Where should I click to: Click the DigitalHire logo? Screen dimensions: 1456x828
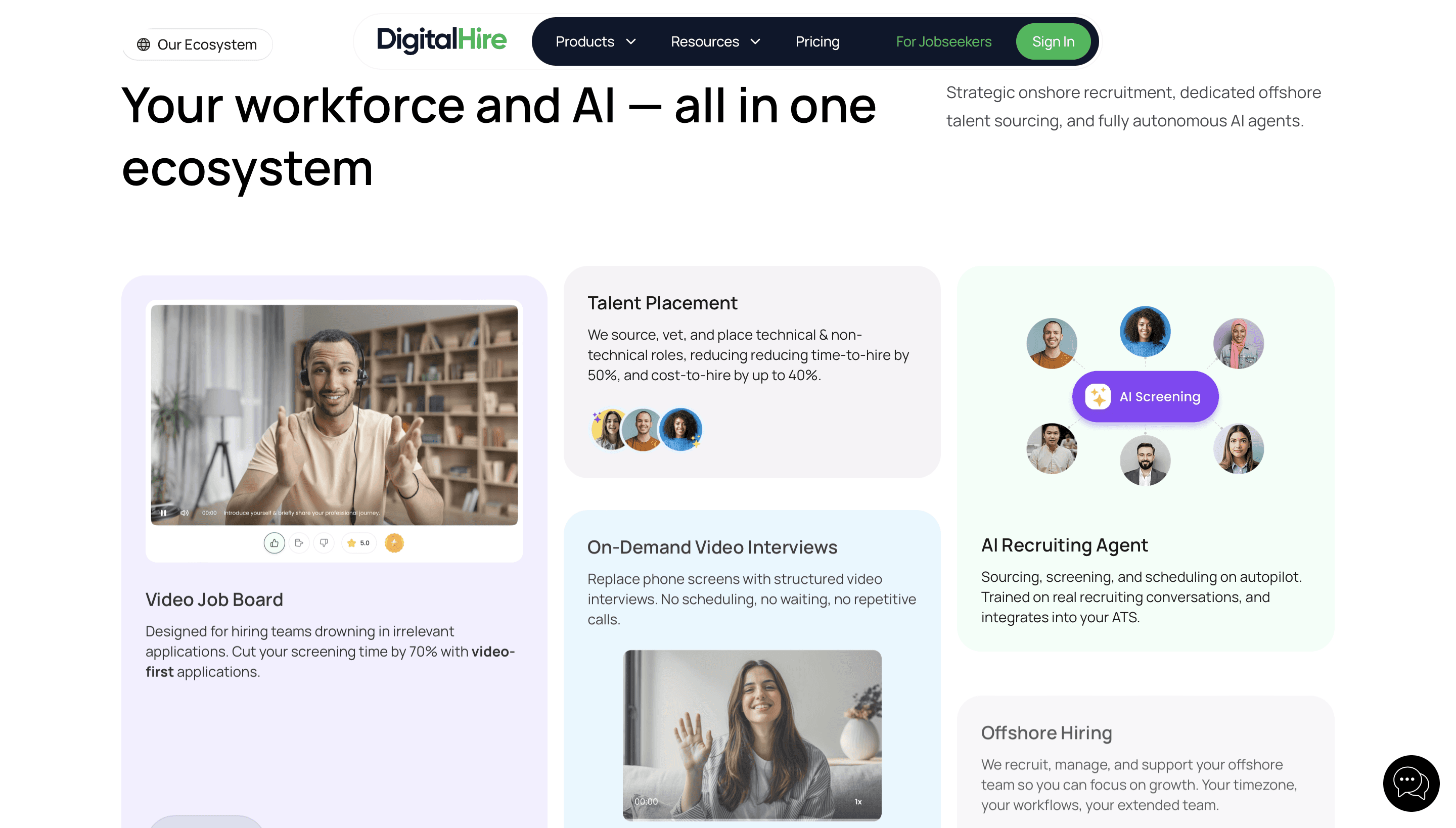tap(441, 40)
